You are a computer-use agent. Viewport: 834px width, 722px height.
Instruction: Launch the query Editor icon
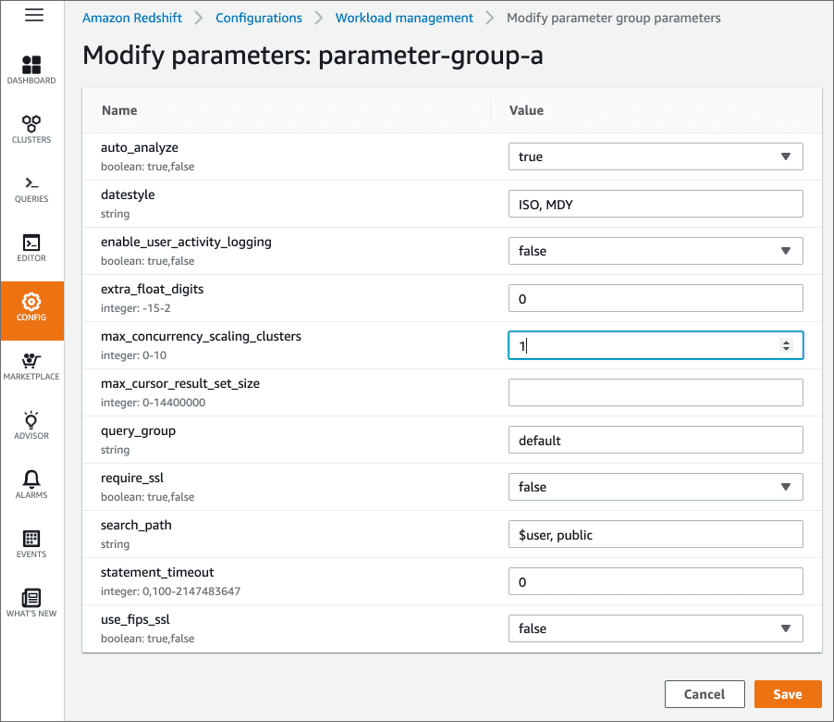tap(32, 243)
